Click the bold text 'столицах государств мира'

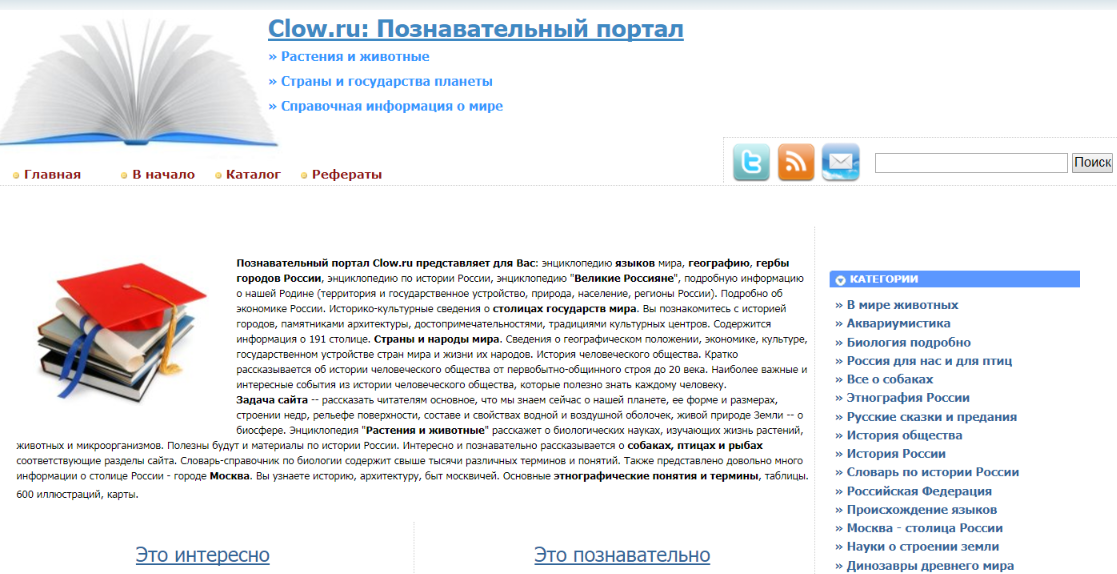point(565,309)
